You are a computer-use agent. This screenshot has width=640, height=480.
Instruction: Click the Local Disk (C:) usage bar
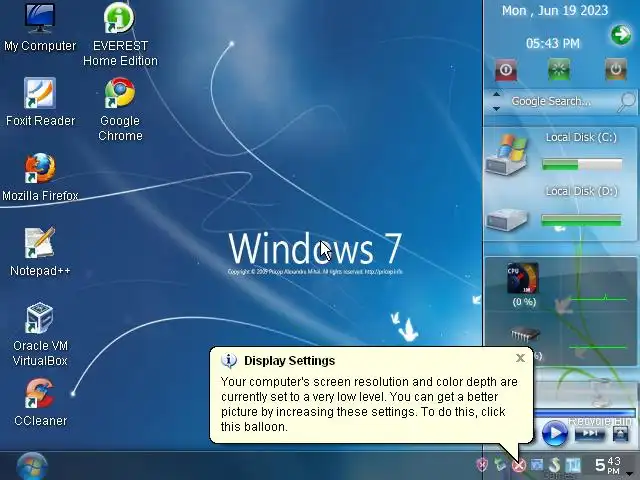tap(582, 164)
